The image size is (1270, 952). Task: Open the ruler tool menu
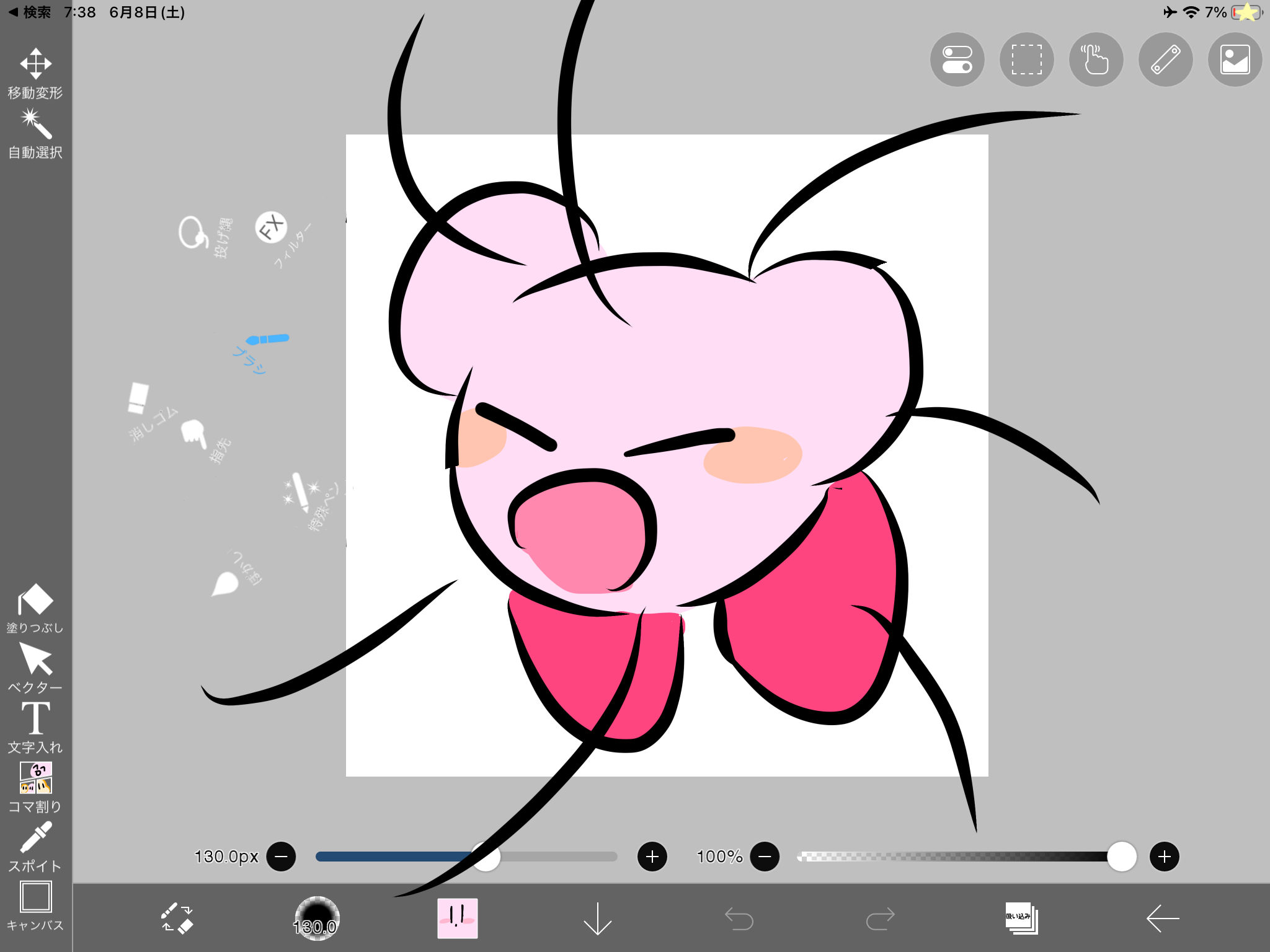coord(1165,60)
